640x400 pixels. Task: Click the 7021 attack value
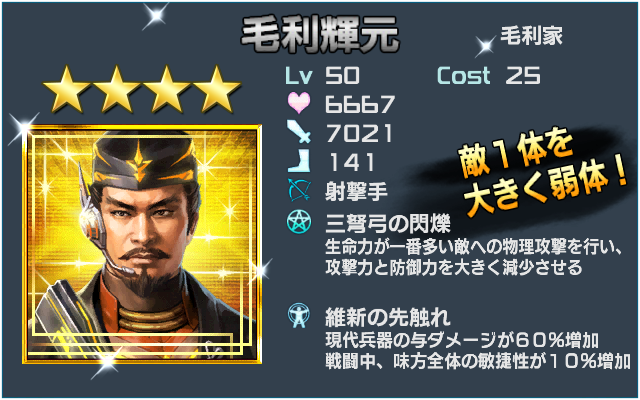click(359, 133)
